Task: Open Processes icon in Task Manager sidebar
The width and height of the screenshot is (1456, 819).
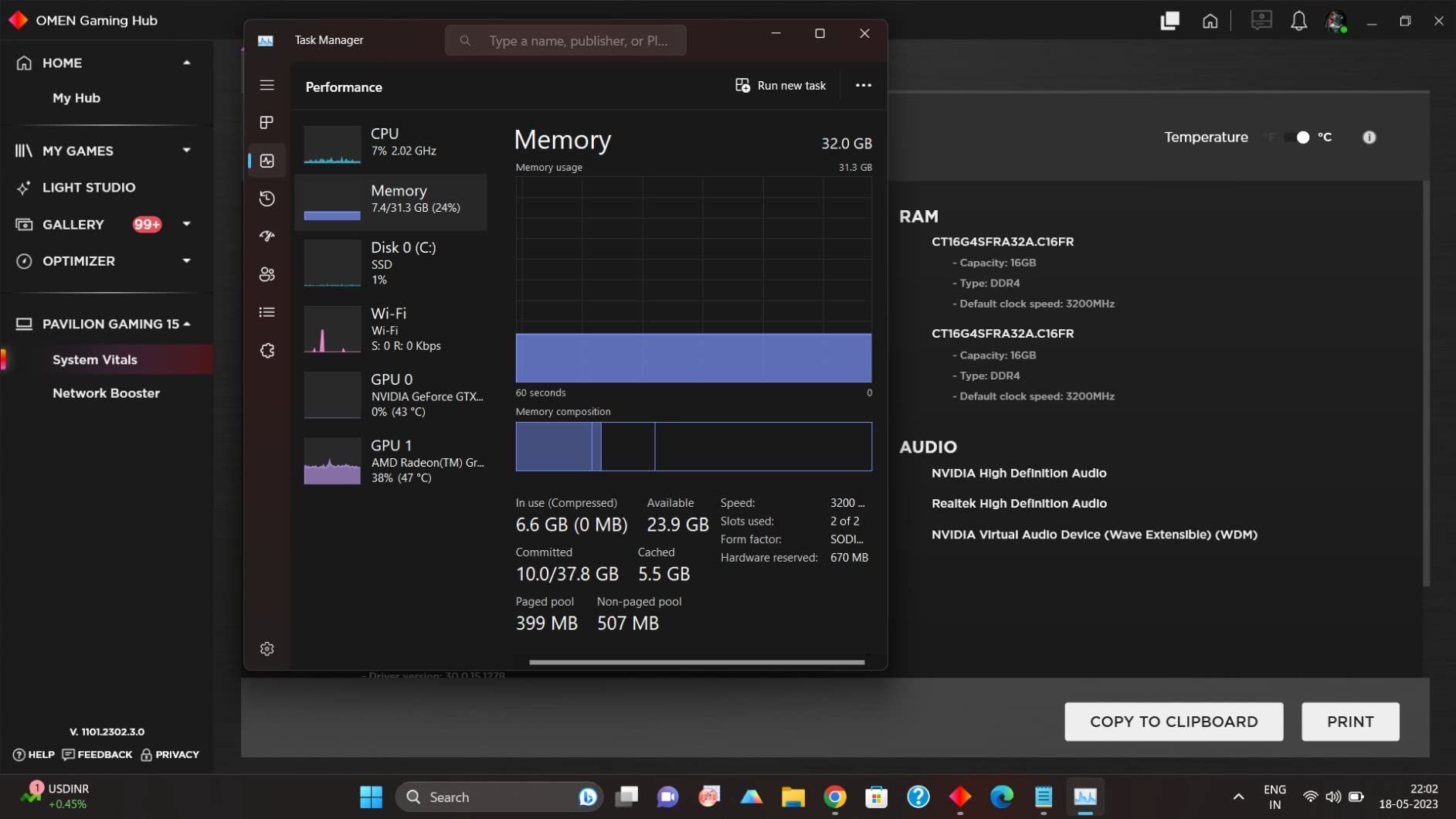Action: click(267, 123)
